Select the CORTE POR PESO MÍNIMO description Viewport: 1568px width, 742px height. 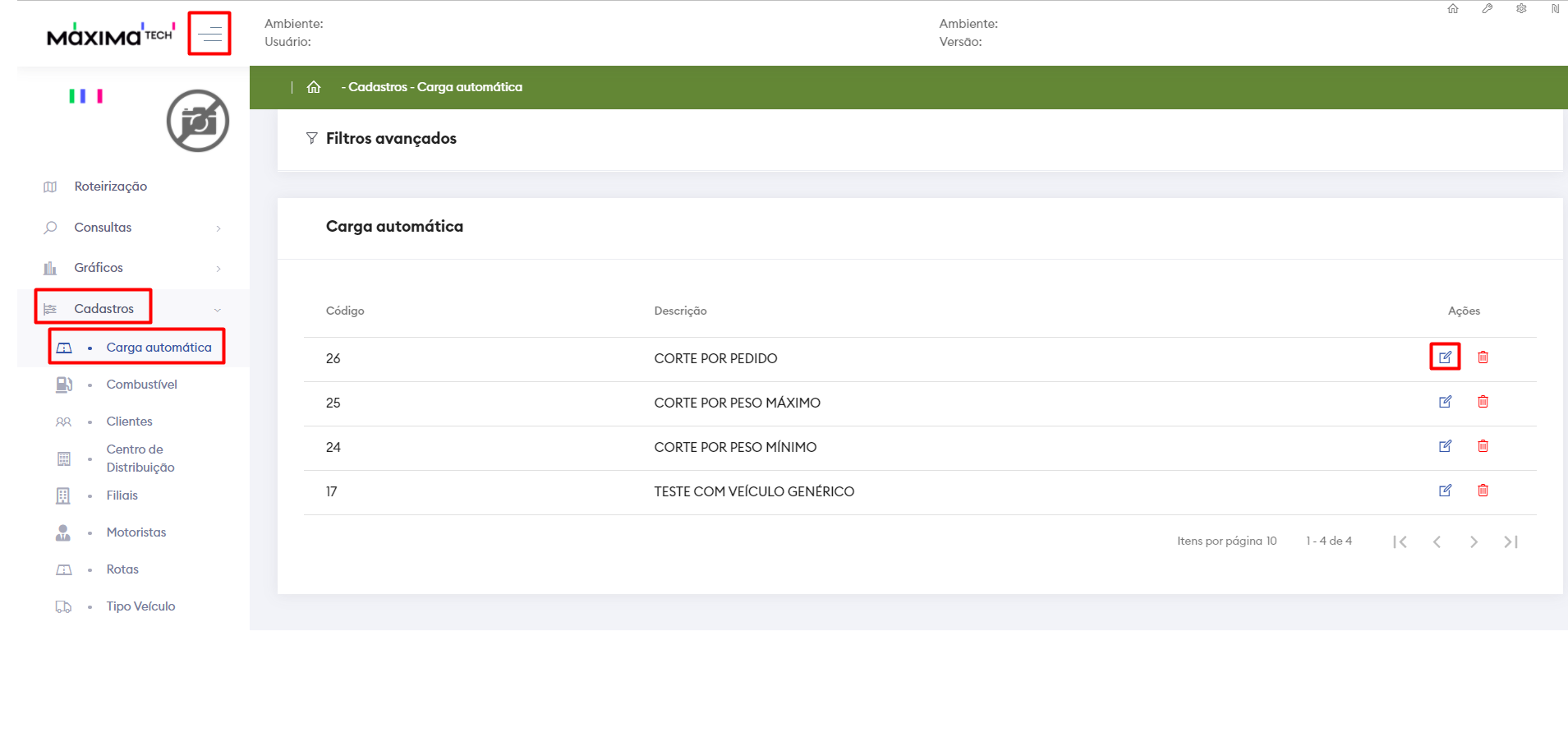point(735,447)
